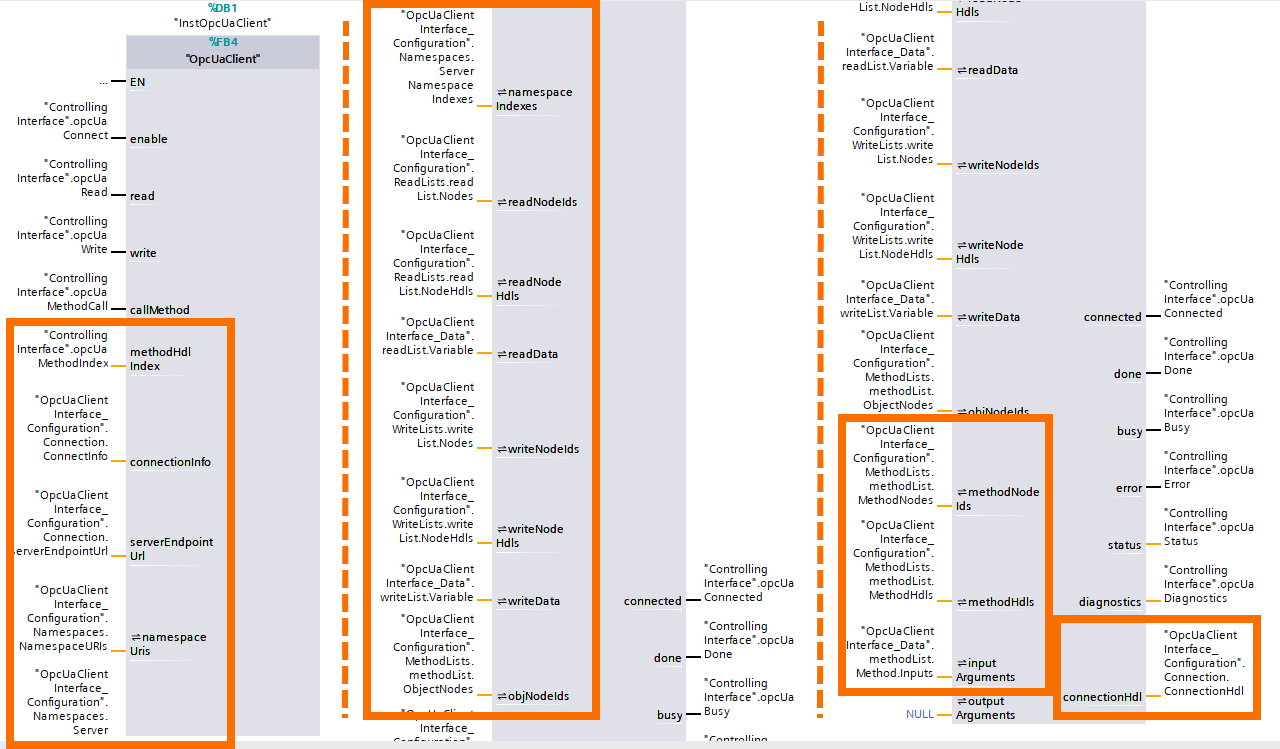Select the 'namespaceIndexes' in-out pin
Image resolution: width=1280 pixels, height=749 pixels.
click(534, 99)
